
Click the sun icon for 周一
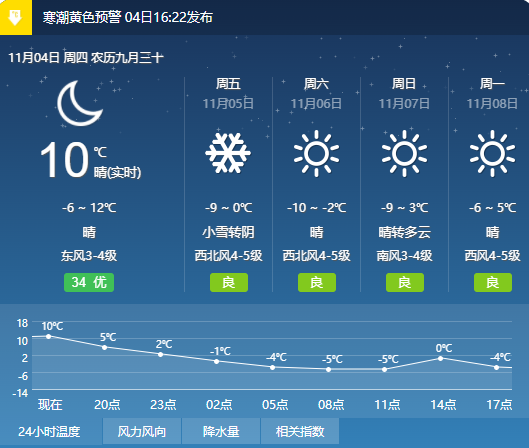[492, 153]
